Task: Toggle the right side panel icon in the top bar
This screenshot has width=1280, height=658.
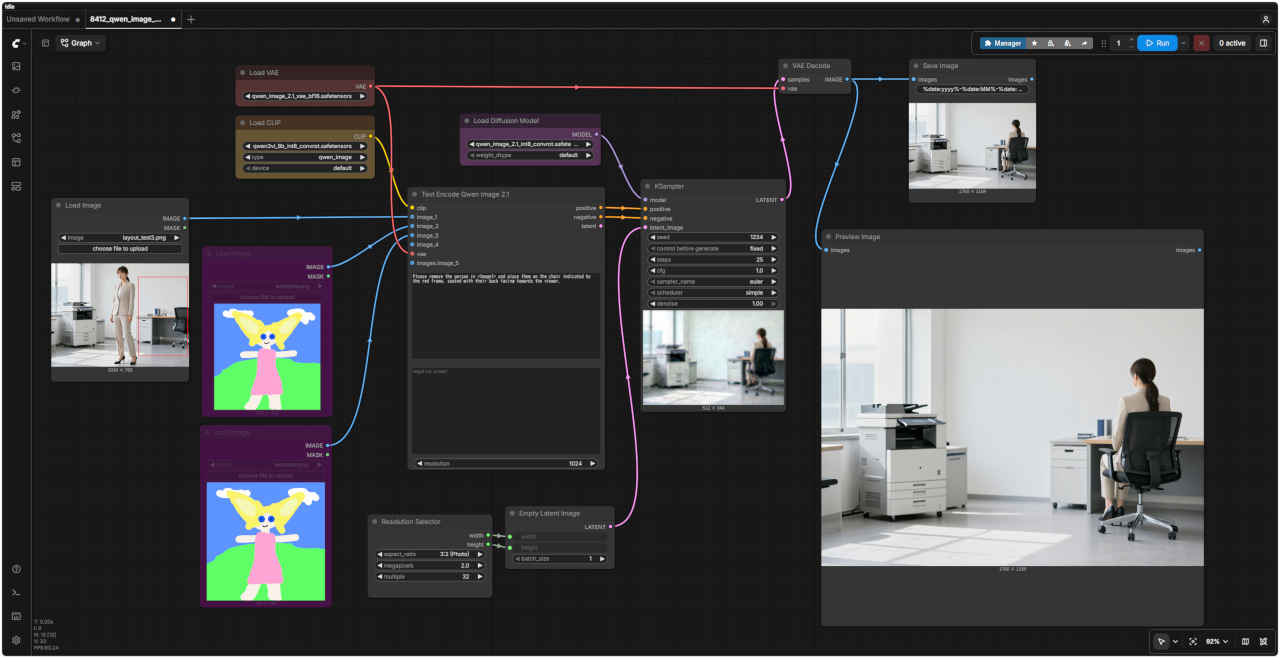Action: [x=1263, y=43]
